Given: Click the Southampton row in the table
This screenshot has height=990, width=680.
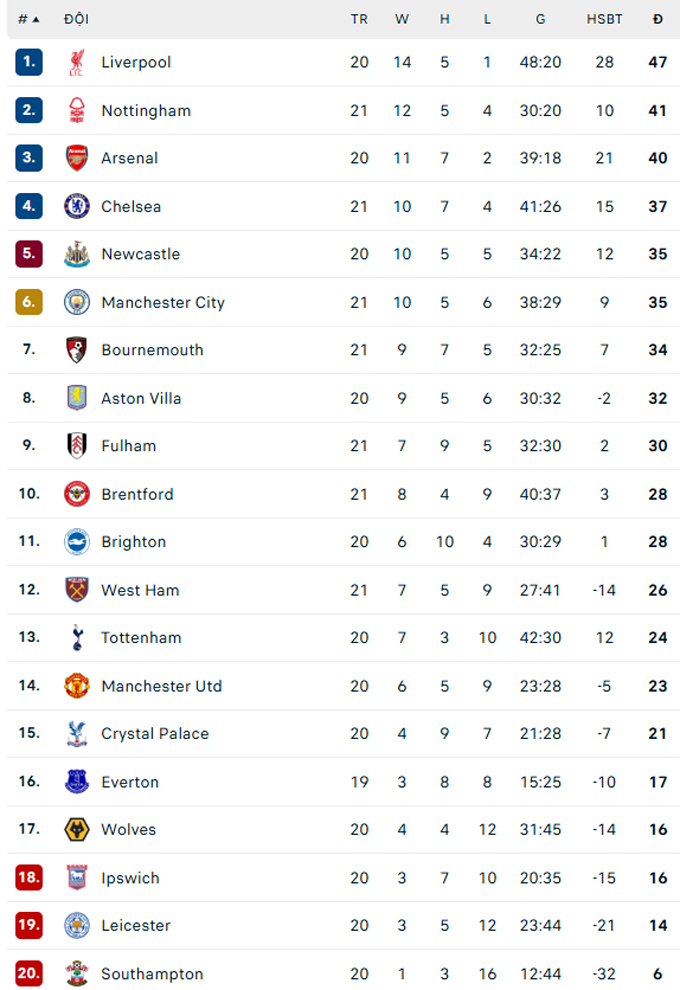Looking at the screenshot, I should tap(343, 972).
